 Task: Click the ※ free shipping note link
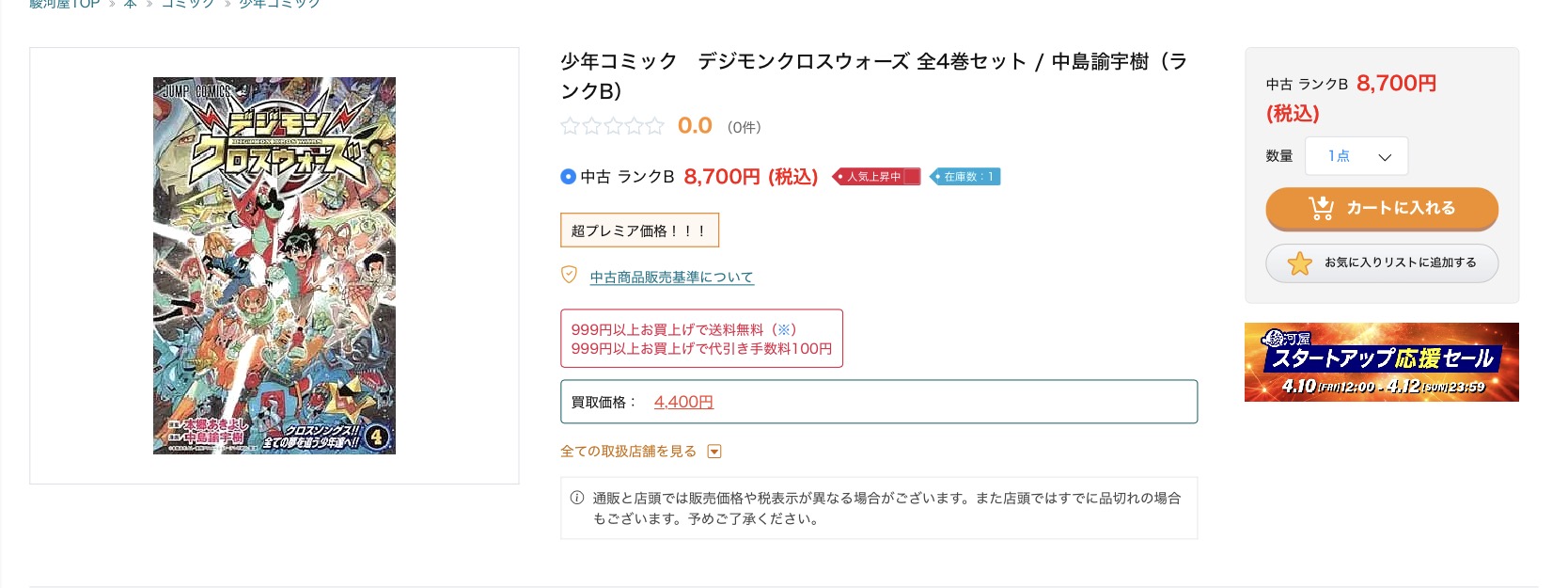click(x=784, y=329)
